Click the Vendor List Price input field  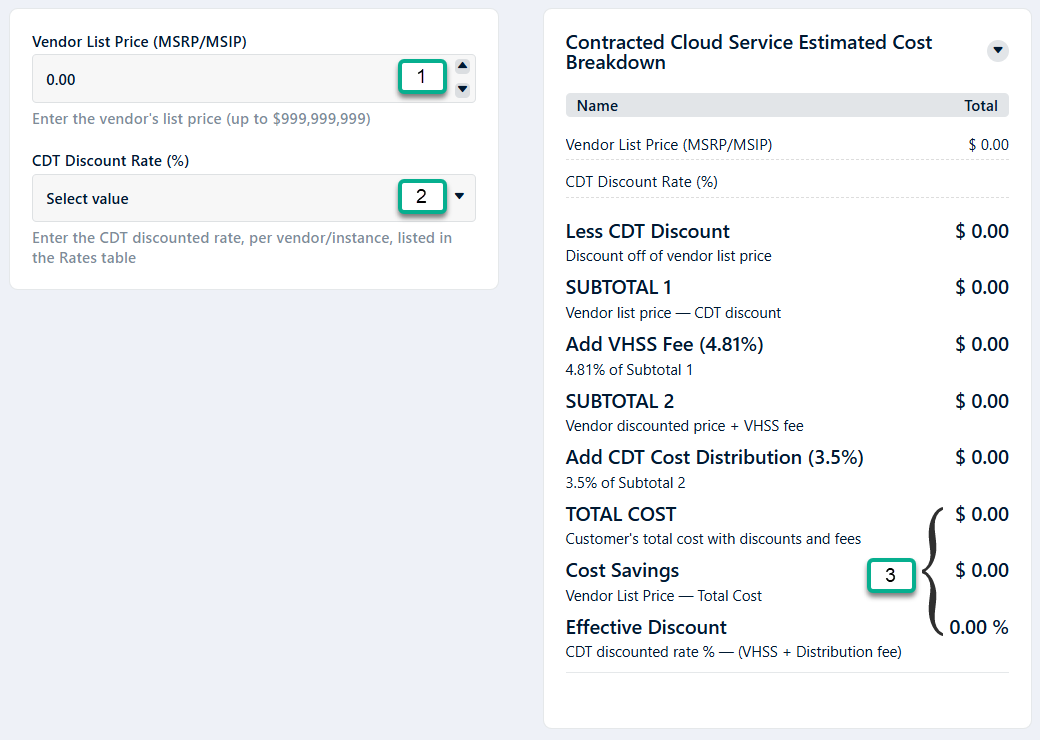[x=253, y=79]
